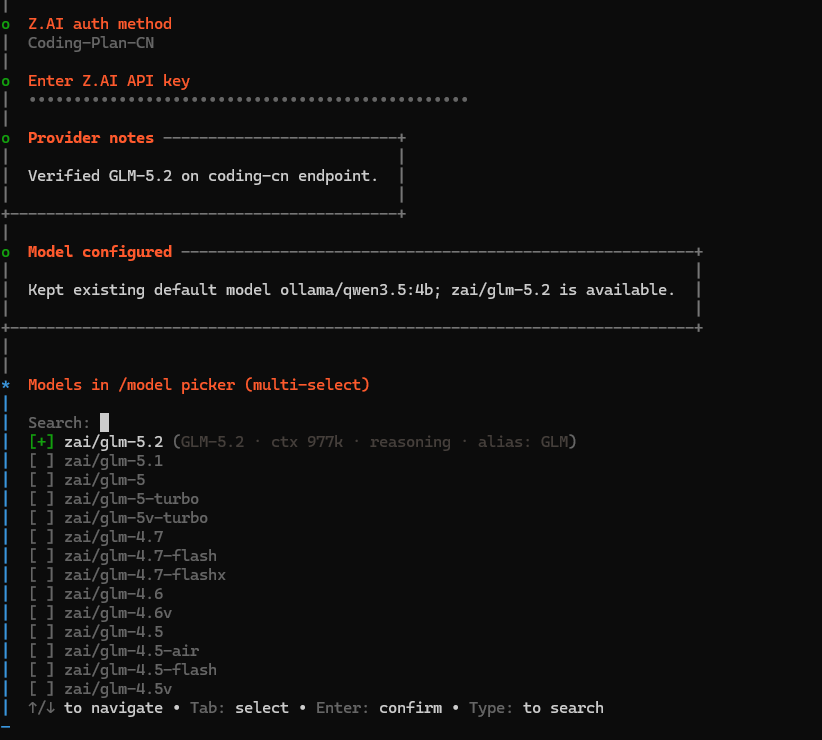Image resolution: width=822 pixels, height=740 pixels.
Task: Click the zai/glm-4.7 model name
Action: (114, 537)
